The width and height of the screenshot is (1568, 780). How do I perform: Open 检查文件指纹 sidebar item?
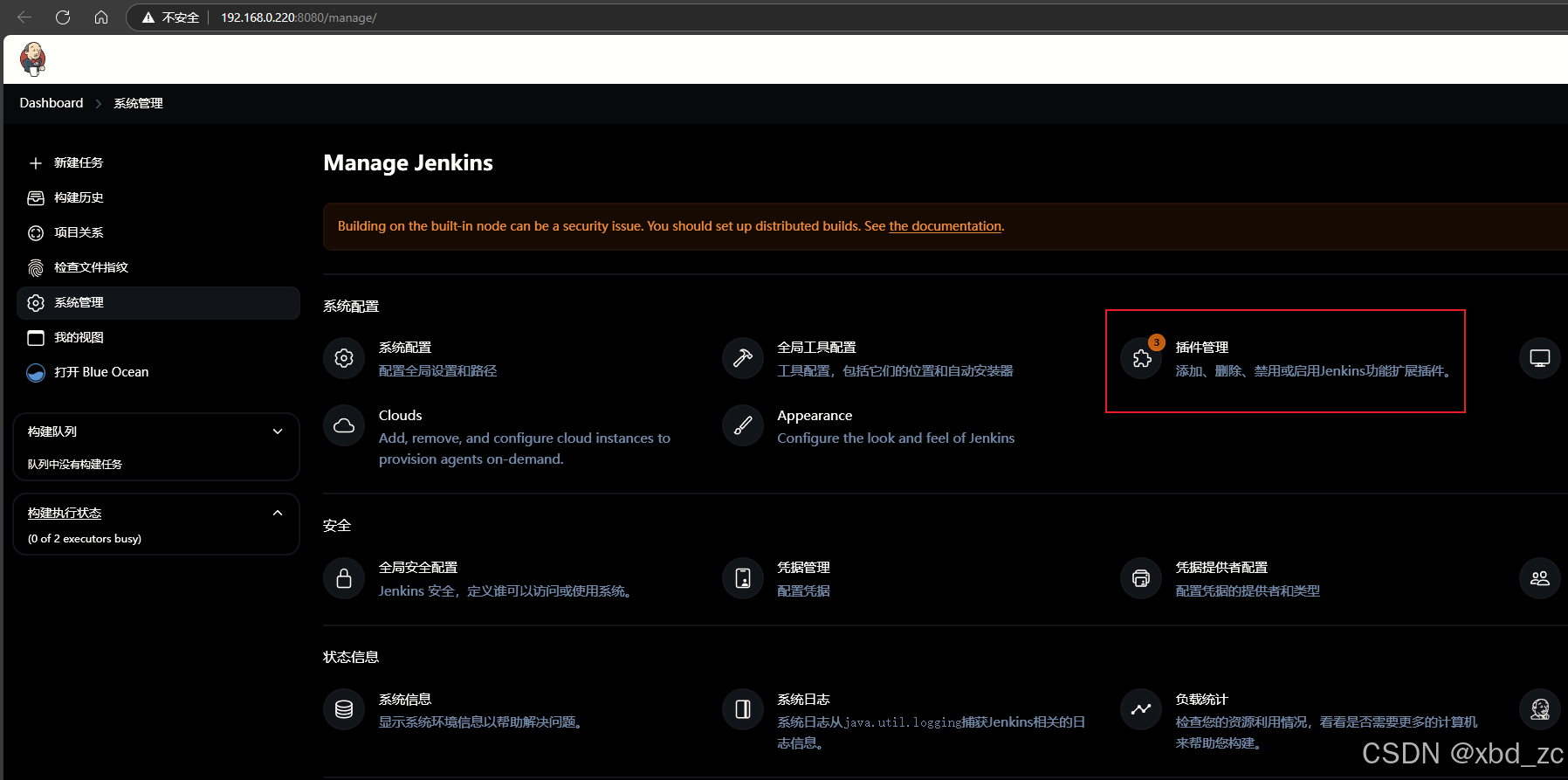[x=91, y=268]
